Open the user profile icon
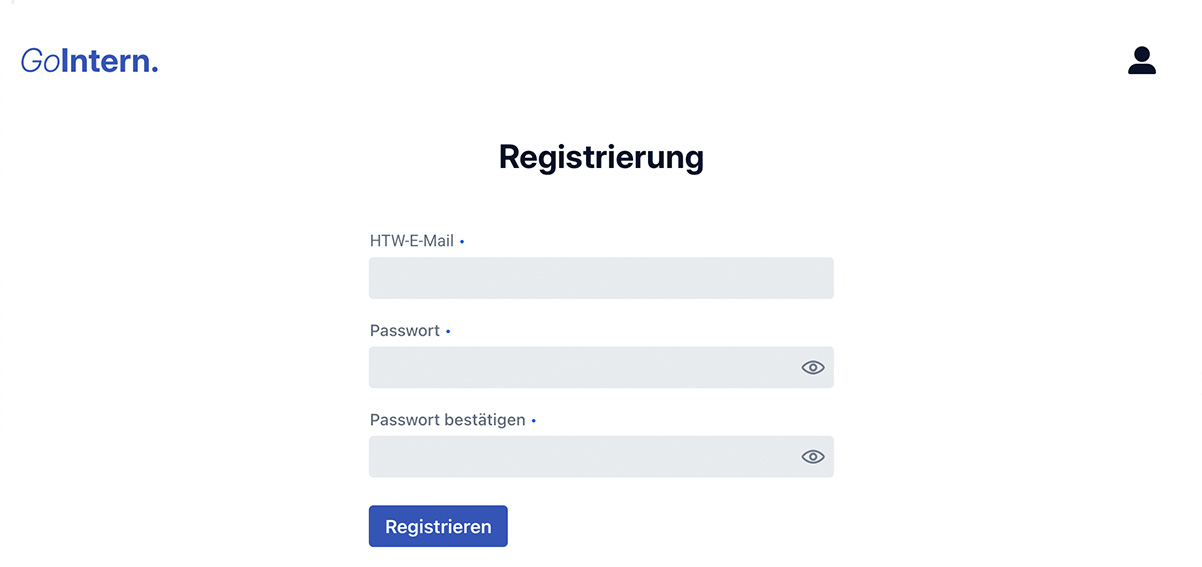 tap(1141, 61)
